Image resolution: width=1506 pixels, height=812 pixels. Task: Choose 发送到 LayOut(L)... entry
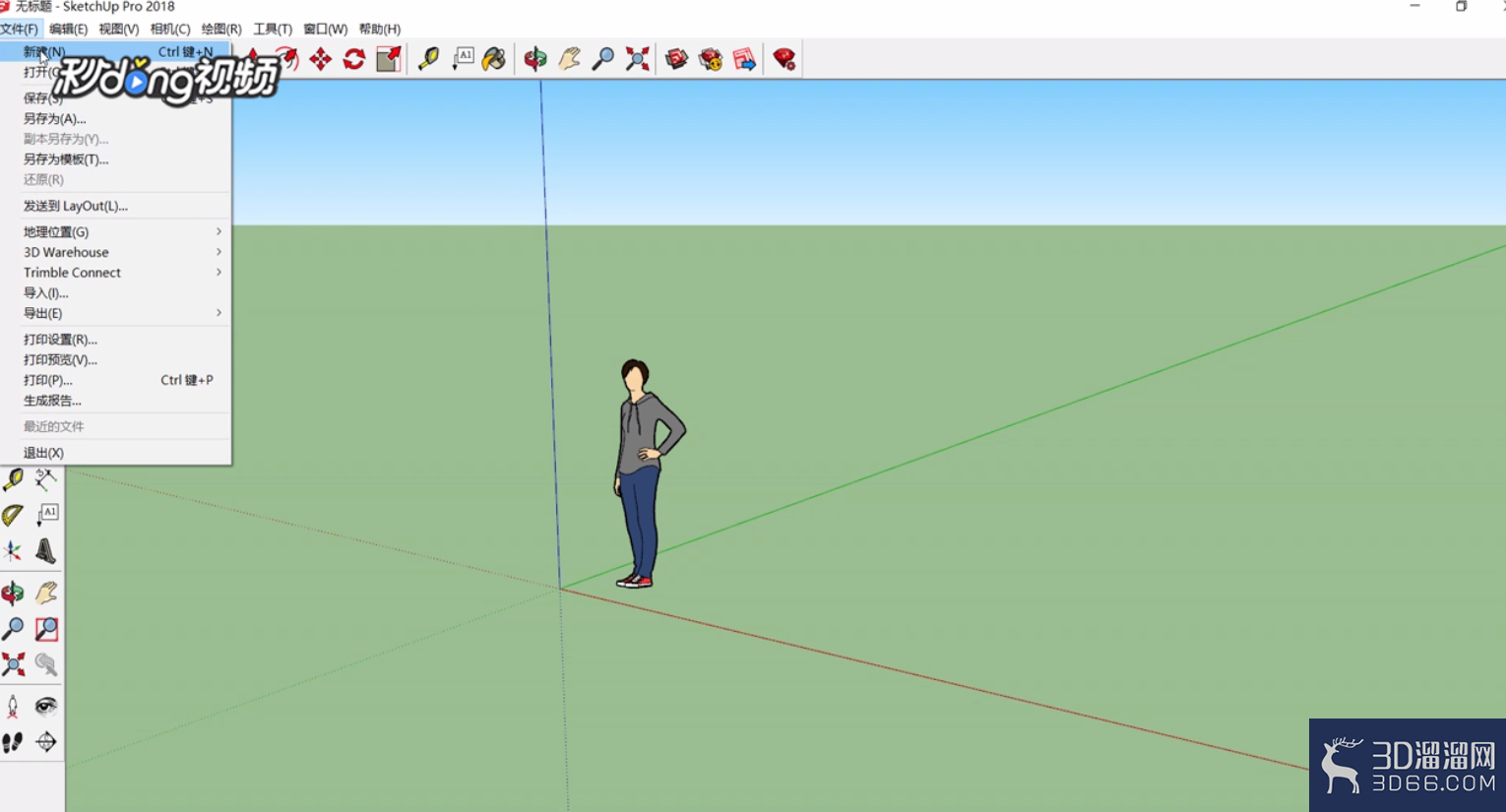[x=116, y=206]
